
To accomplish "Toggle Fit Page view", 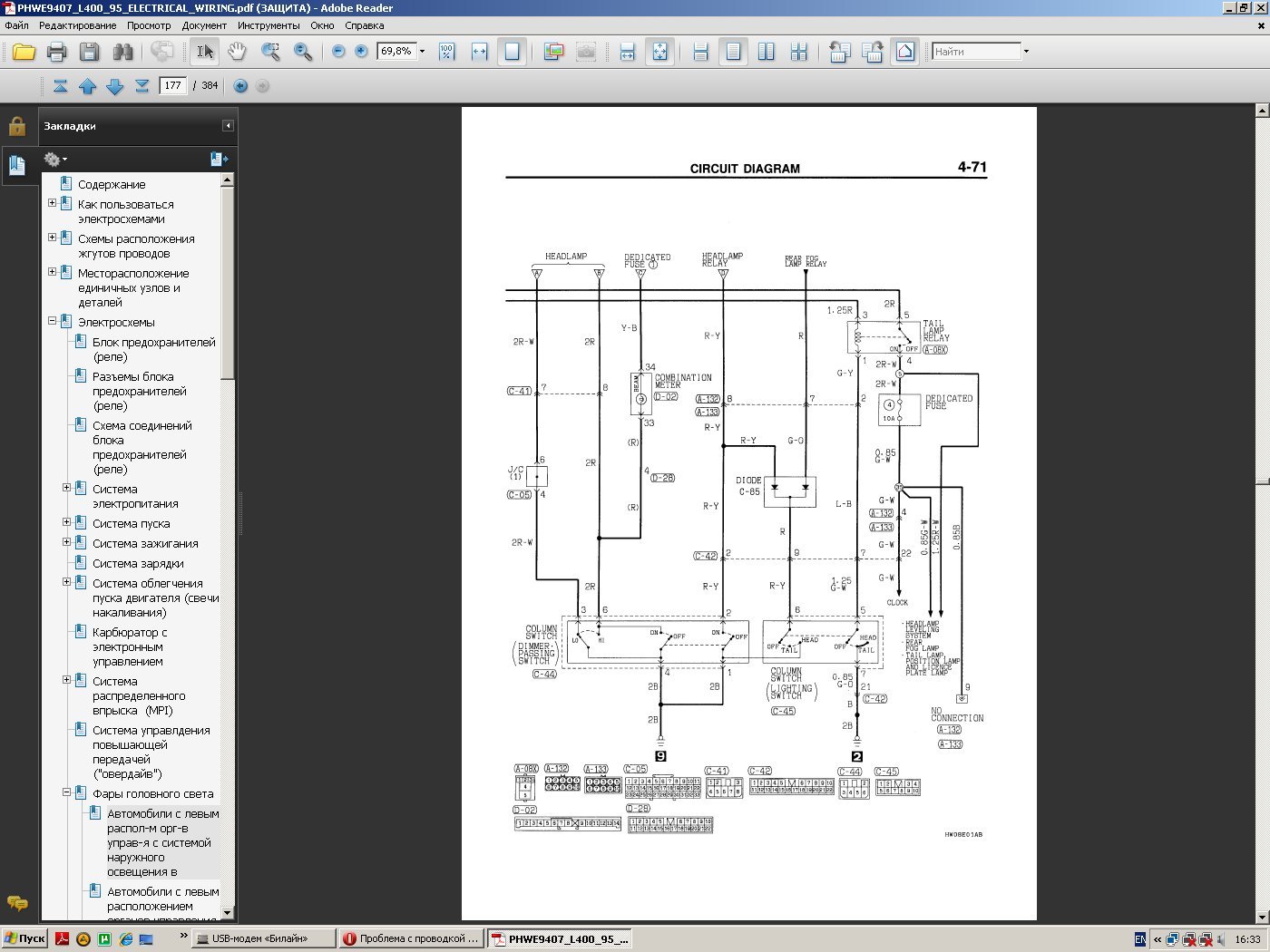I will pos(513,52).
